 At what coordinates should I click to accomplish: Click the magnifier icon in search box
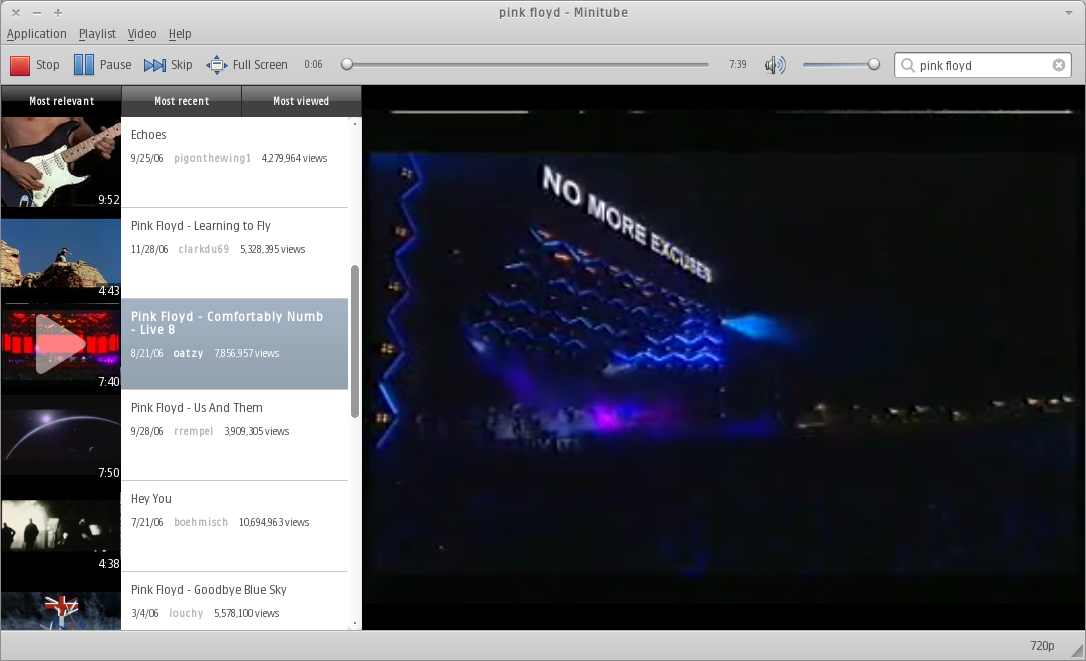tap(907, 65)
